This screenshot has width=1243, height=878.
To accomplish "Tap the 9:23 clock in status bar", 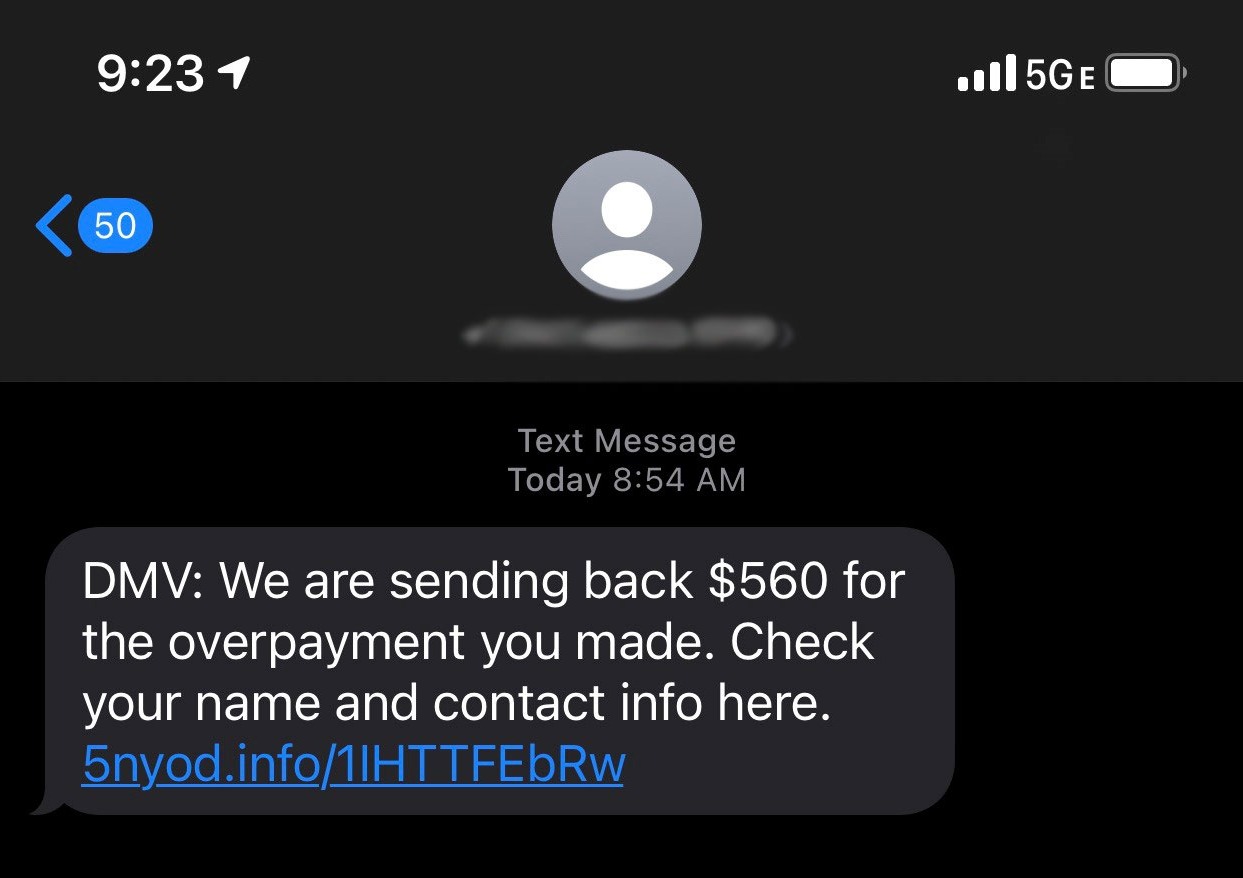I will 150,74.
